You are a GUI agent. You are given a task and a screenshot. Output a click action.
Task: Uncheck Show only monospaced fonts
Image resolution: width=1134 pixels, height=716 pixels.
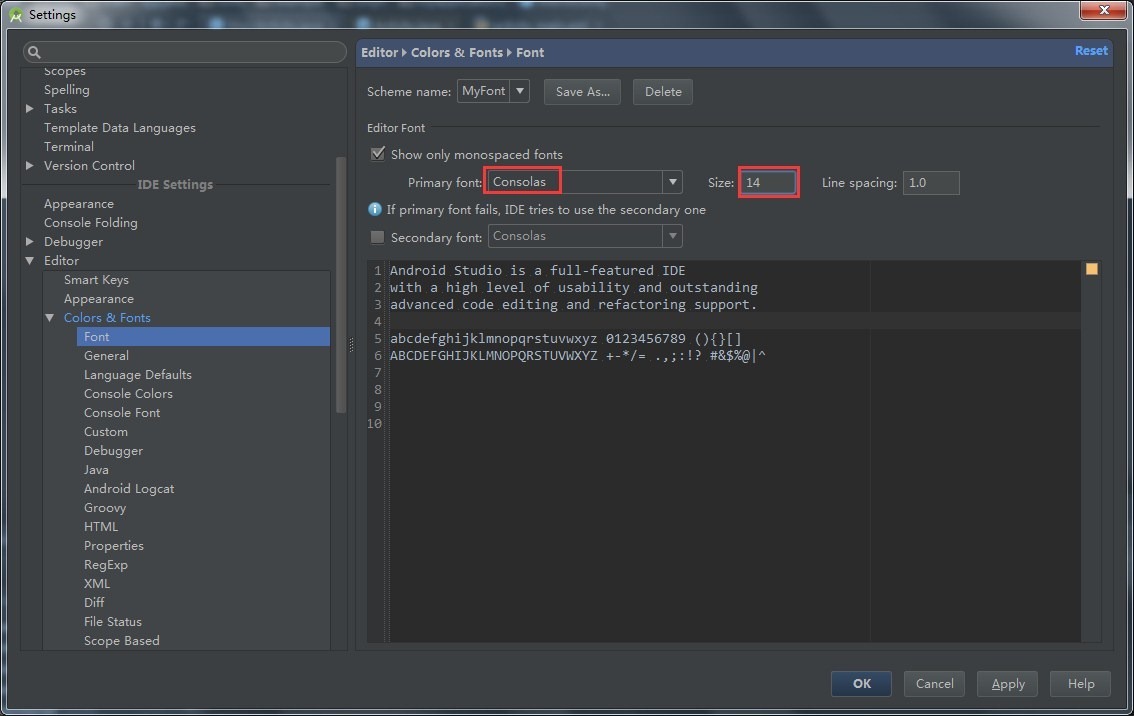point(378,154)
